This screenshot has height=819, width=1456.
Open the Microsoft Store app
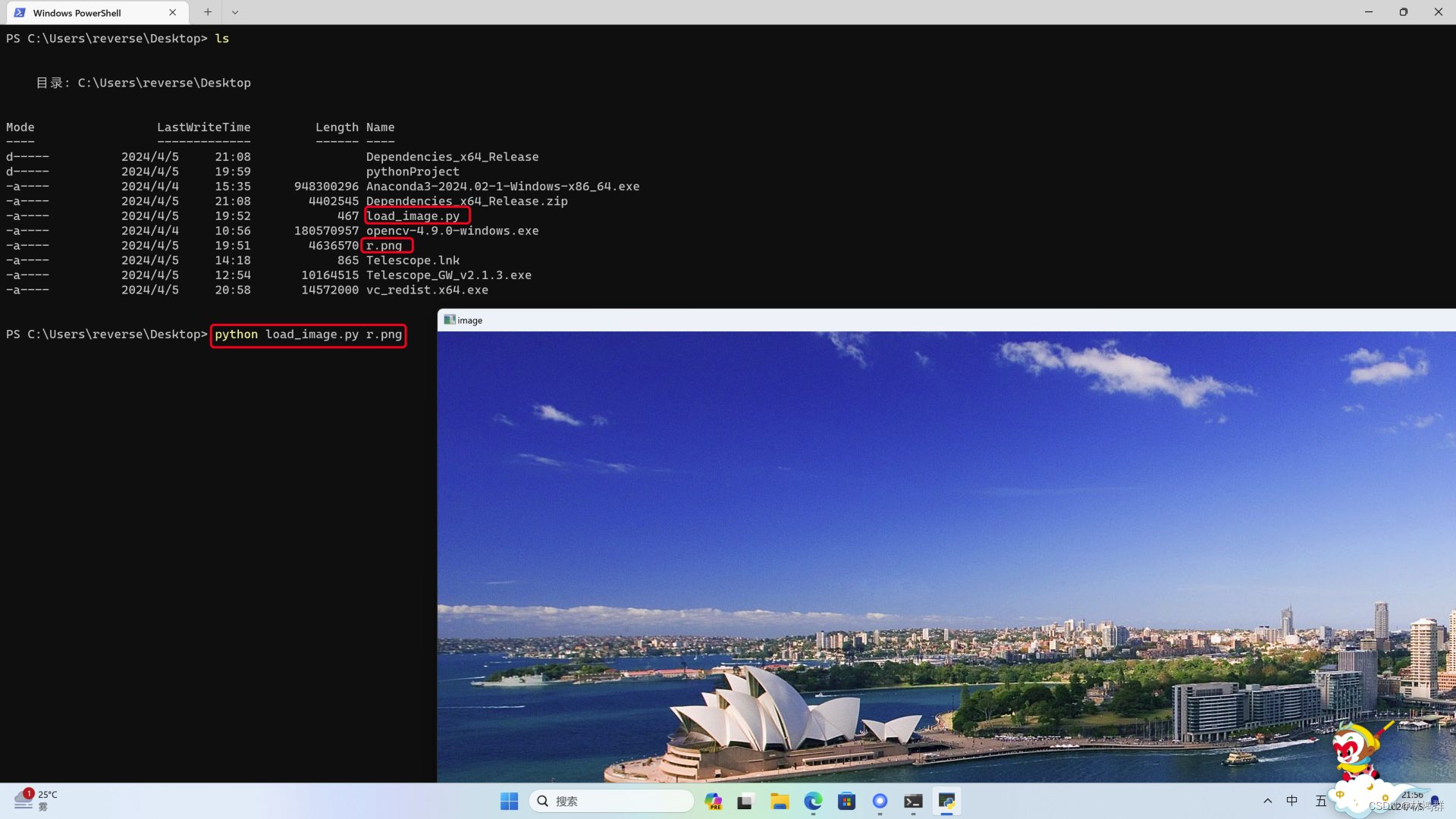tap(846, 801)
